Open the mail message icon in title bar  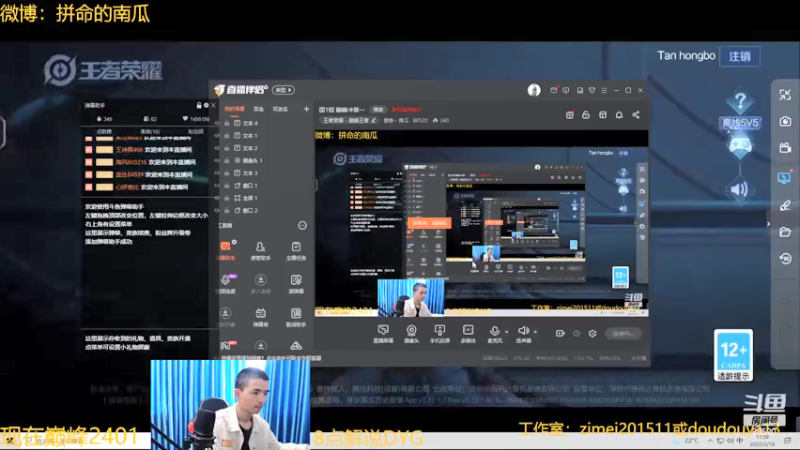[x=554, y=90]
